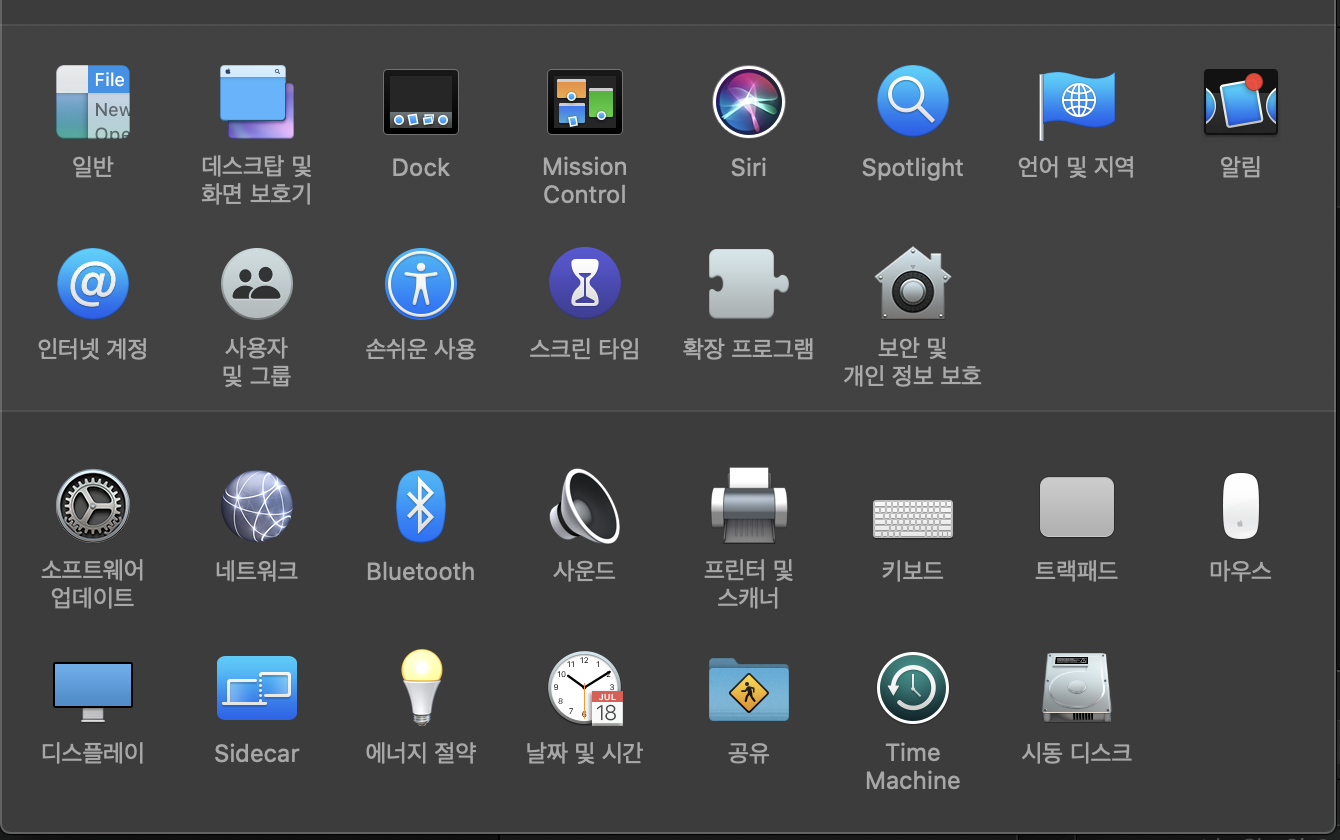Open the 공유 sharing folder icon
The width and height of the screenshot is (1340, 840).
[x=749, y=688]
